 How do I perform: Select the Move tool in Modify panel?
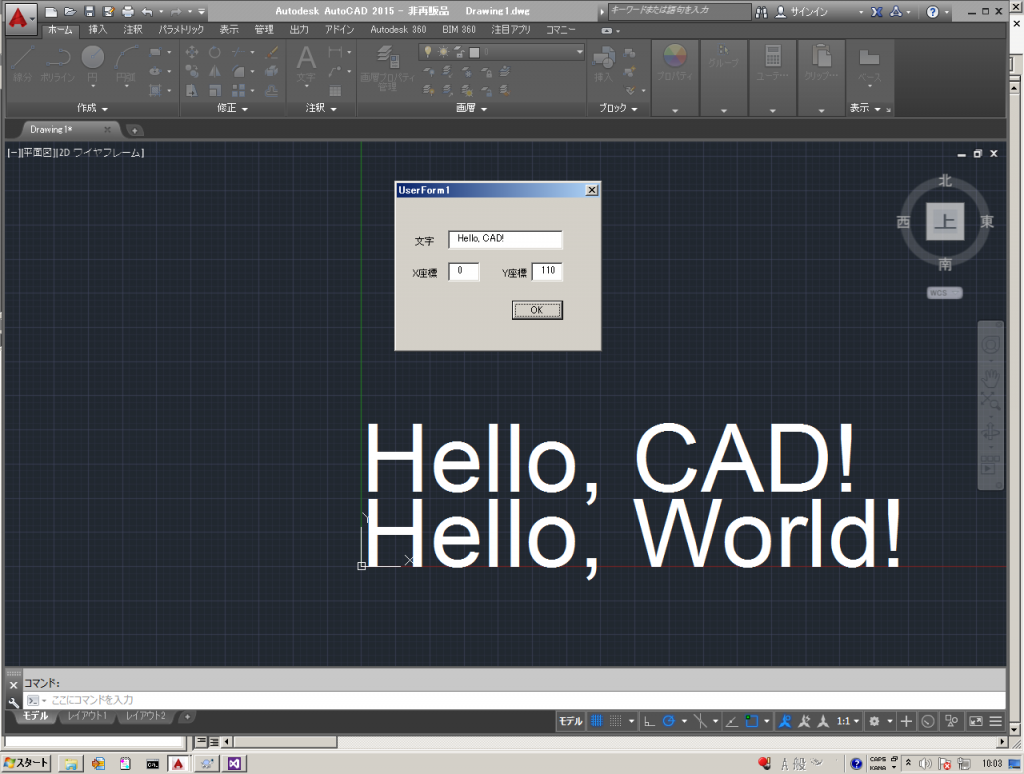tap(192, 52)
